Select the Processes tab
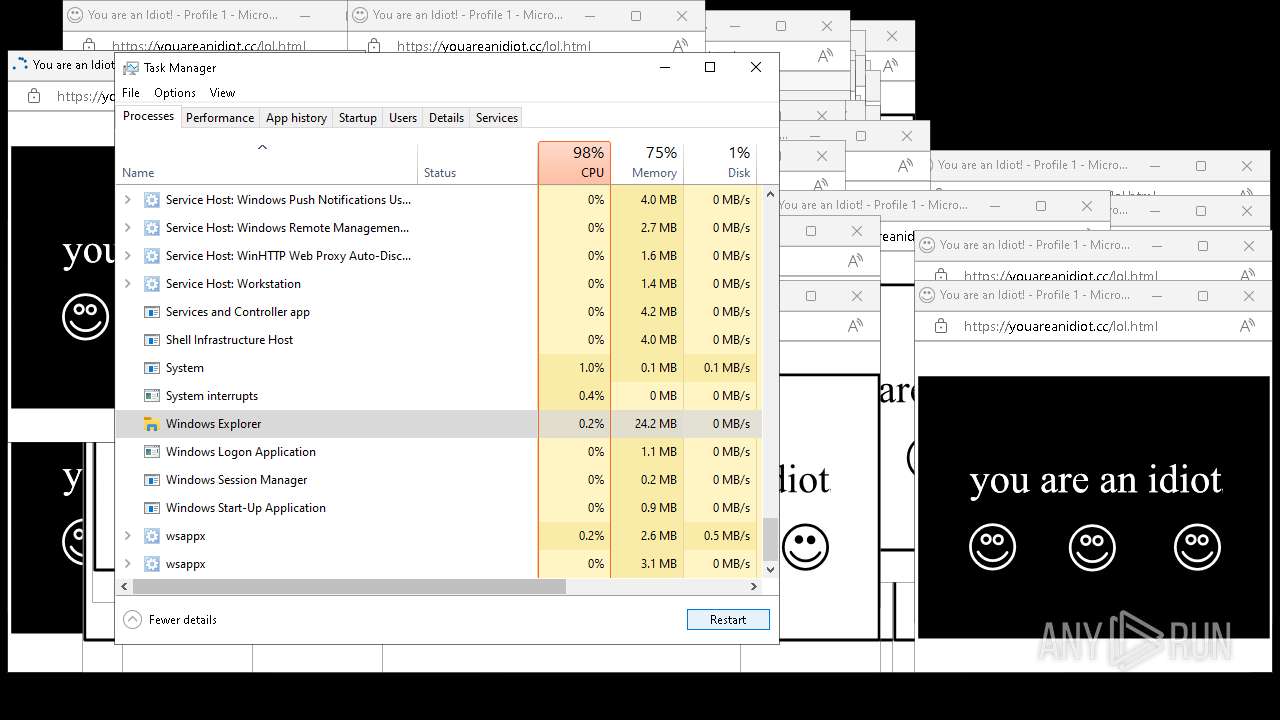The width and height of the screenshot is (1280, 720). 148,116
